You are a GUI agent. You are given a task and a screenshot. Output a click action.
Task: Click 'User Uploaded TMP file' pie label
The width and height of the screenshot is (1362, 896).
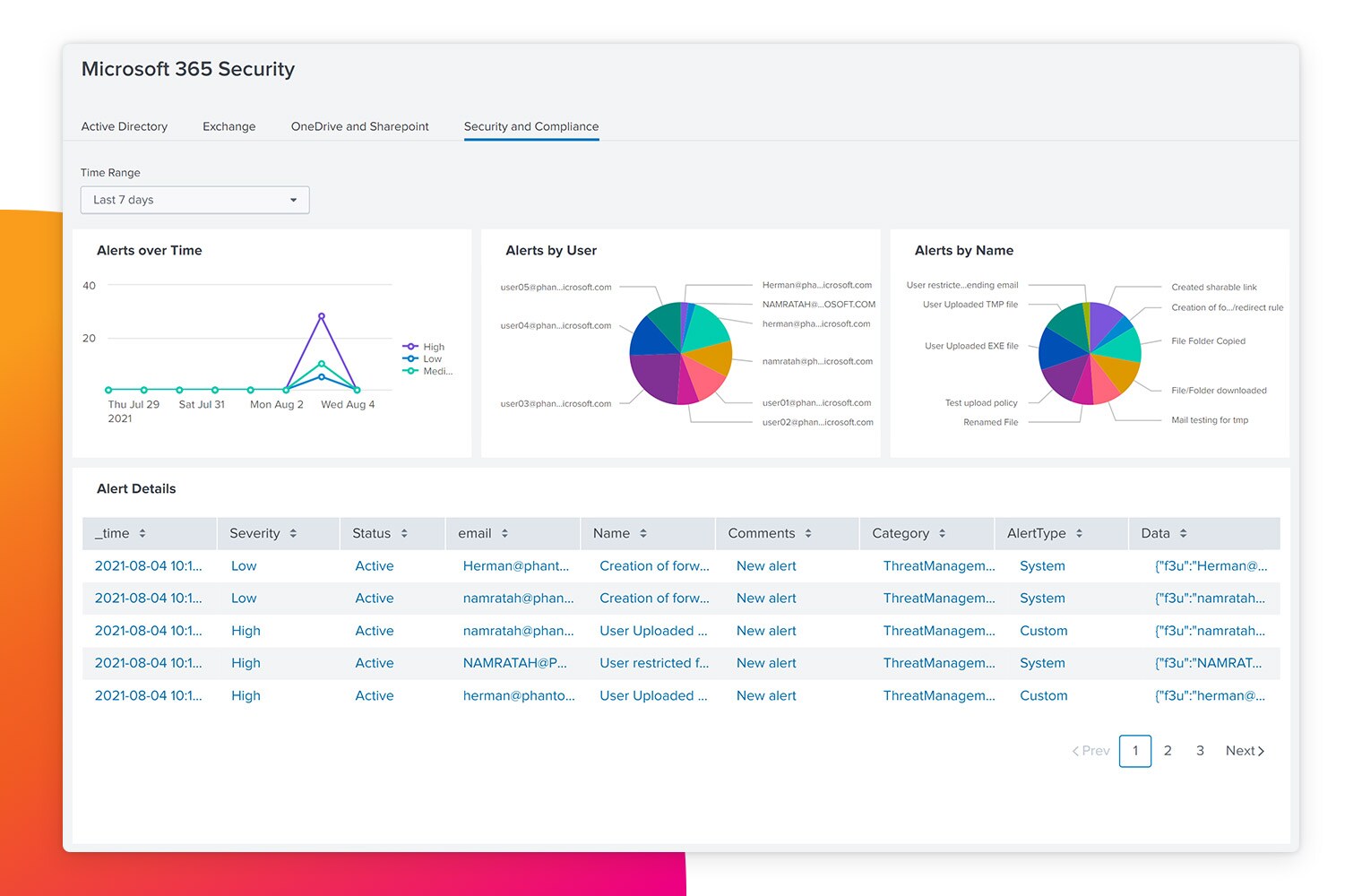coord(970,305)
